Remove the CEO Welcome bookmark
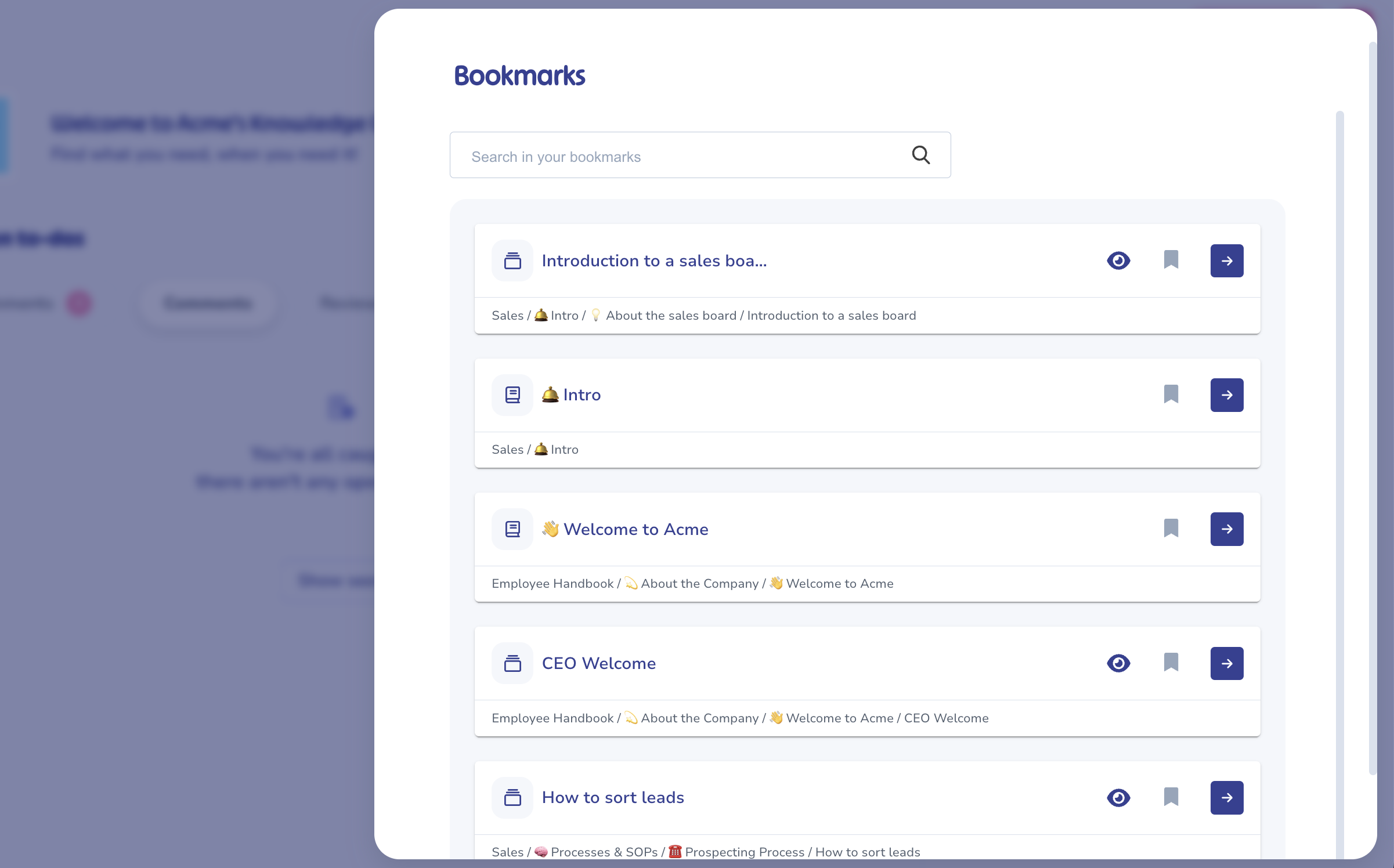 (x=1171, y=663)
